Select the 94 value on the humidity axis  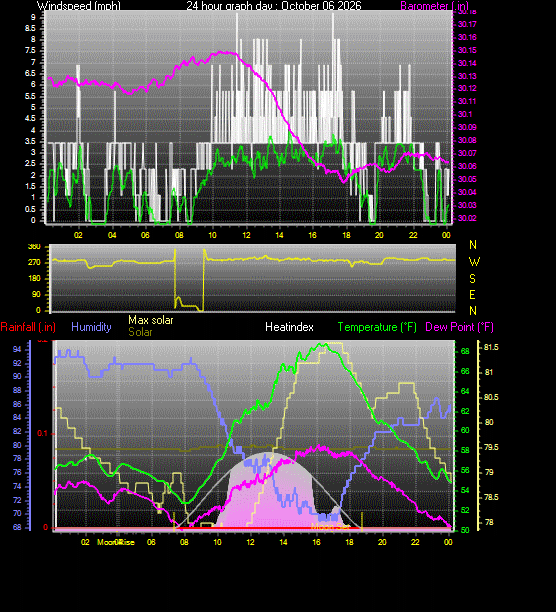click(x=17, y=349)
